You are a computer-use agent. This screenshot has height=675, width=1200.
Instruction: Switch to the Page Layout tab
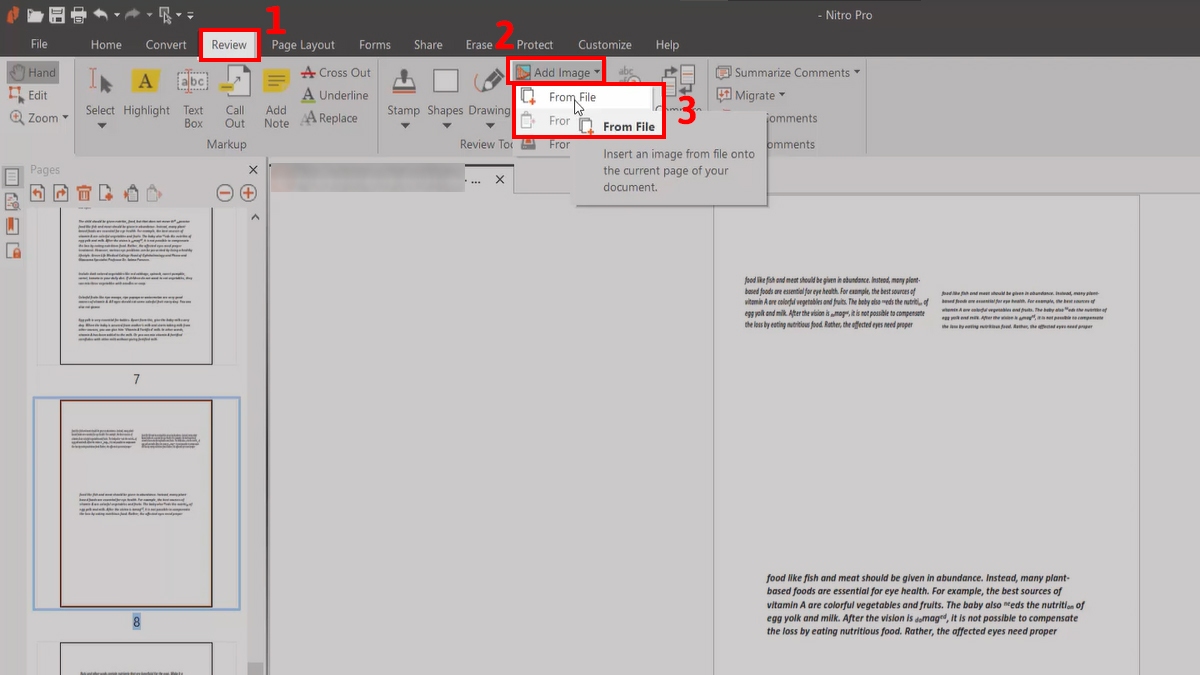tap(303, 45)
